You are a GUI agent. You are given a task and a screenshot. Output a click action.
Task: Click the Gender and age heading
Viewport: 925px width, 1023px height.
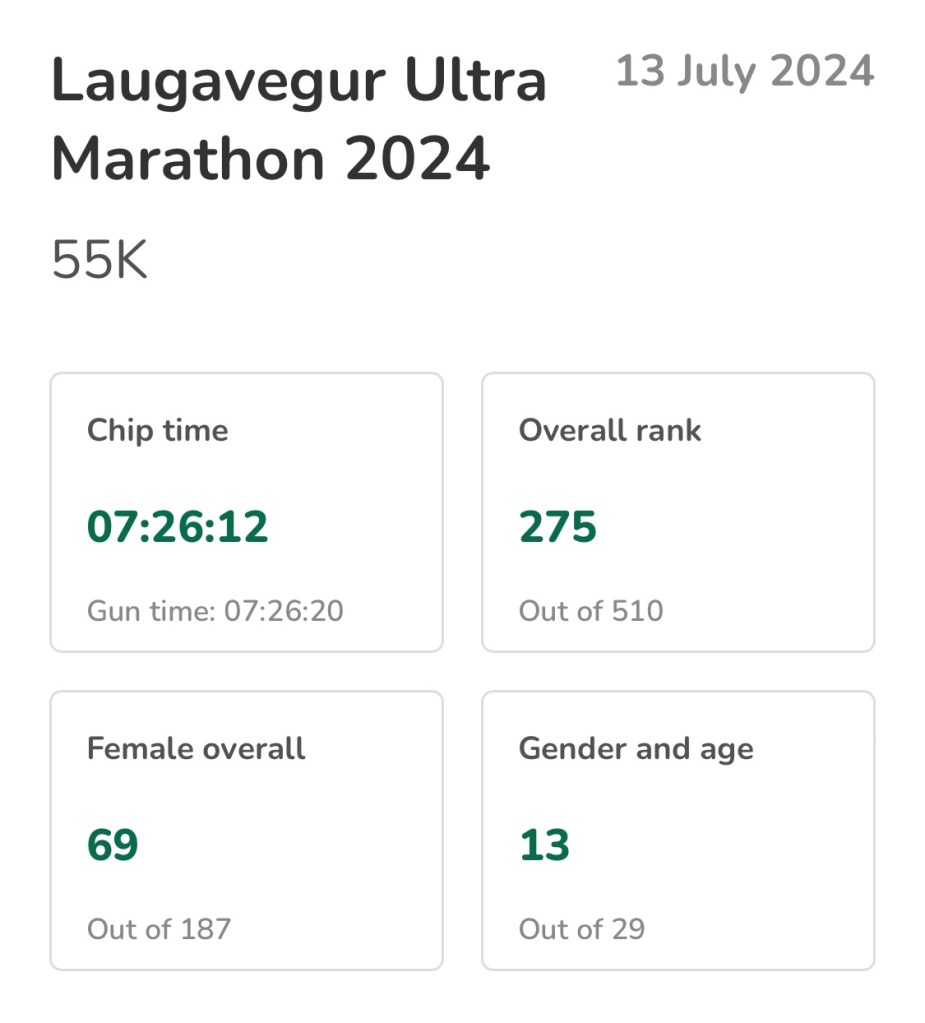point(636,749)
